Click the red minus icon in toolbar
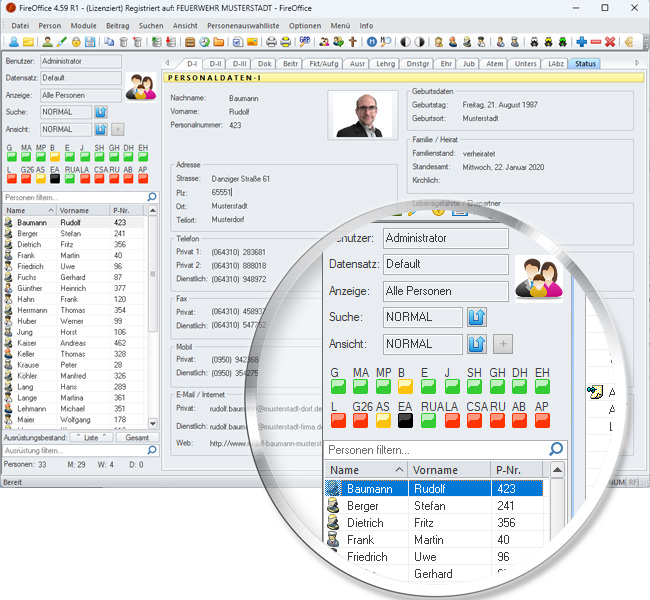The height and width of the screenshot is (600, 650). [596, 42]
